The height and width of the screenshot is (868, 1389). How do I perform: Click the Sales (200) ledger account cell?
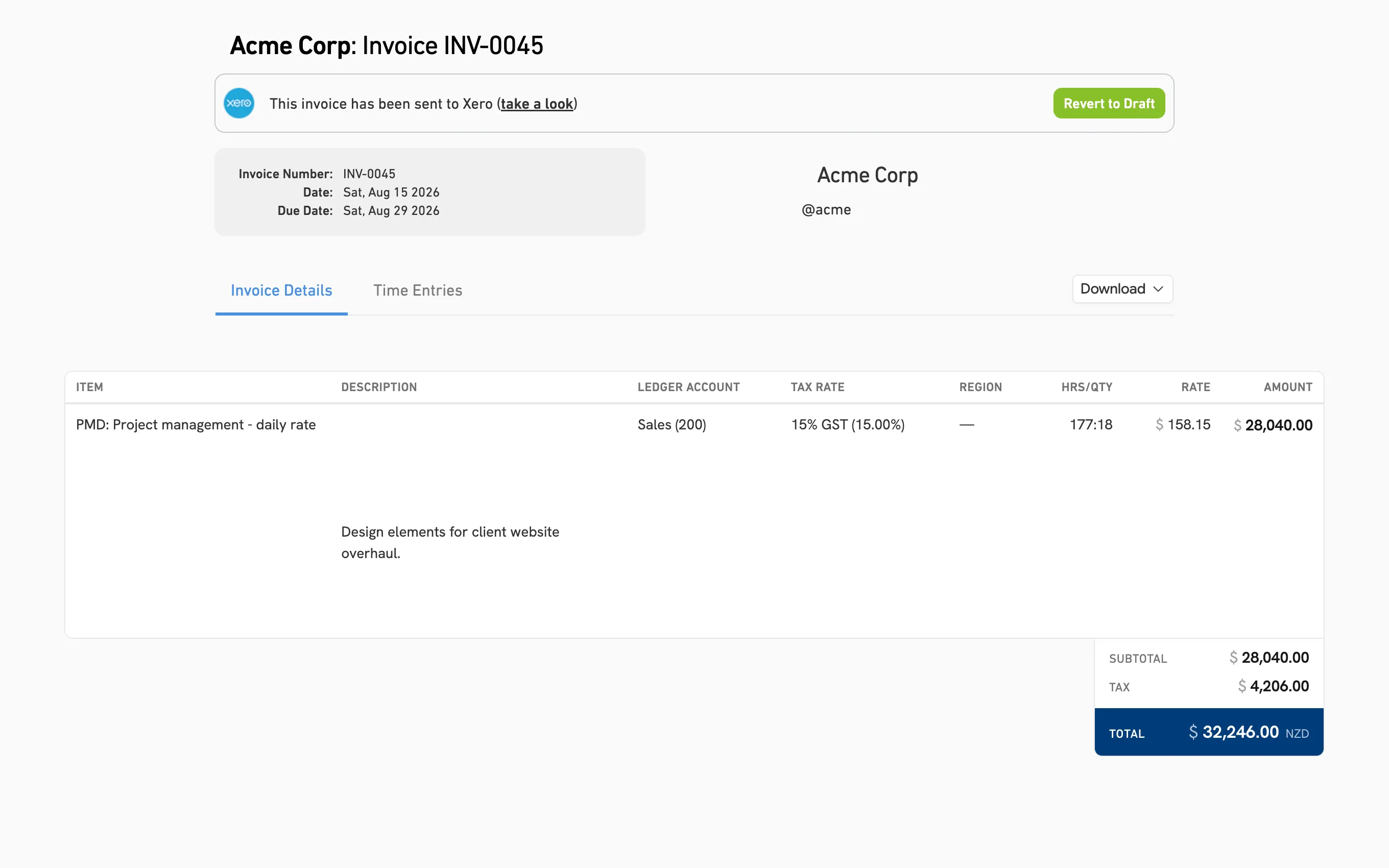672,425
